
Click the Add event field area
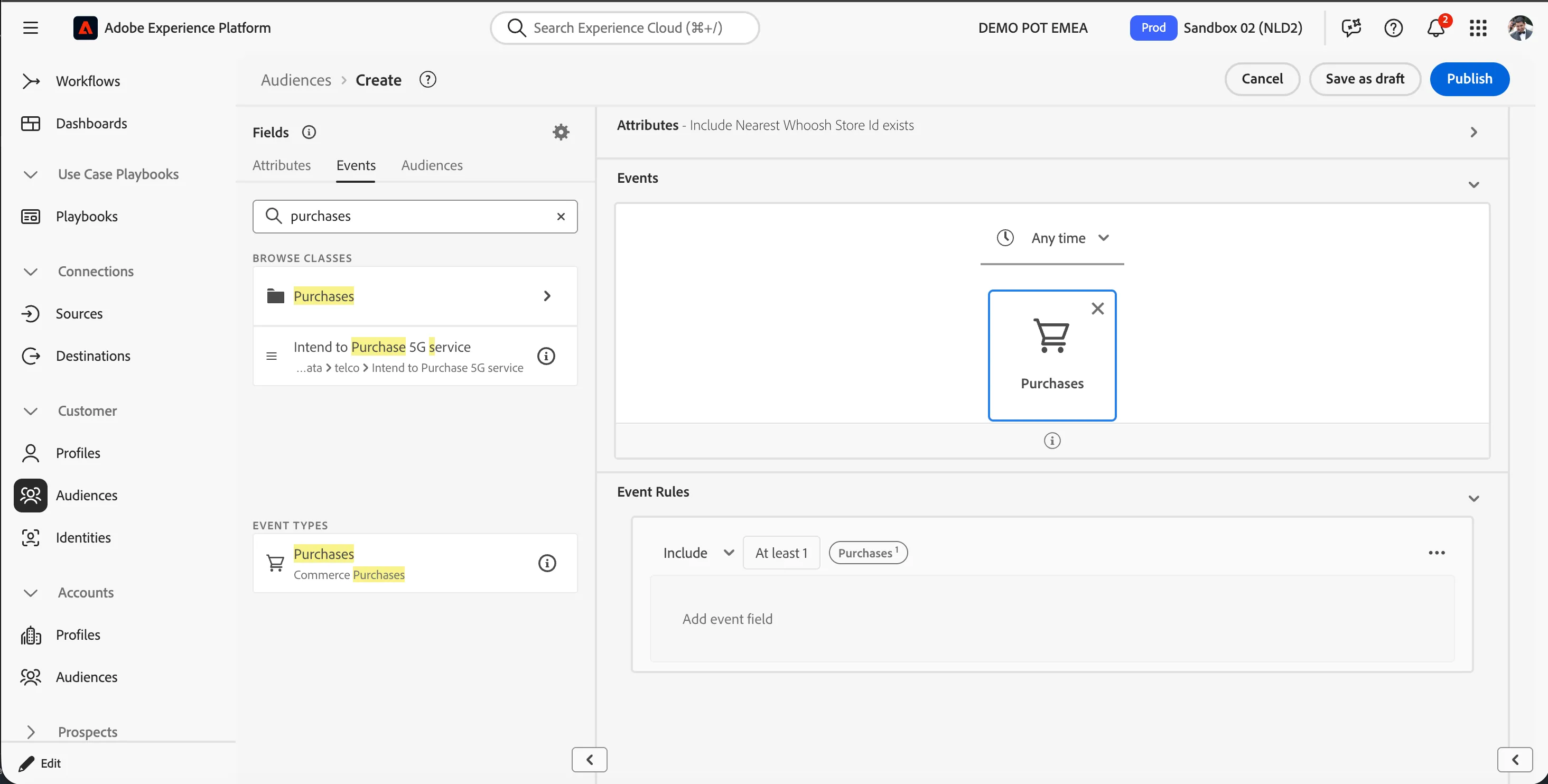coord(1051,619)
